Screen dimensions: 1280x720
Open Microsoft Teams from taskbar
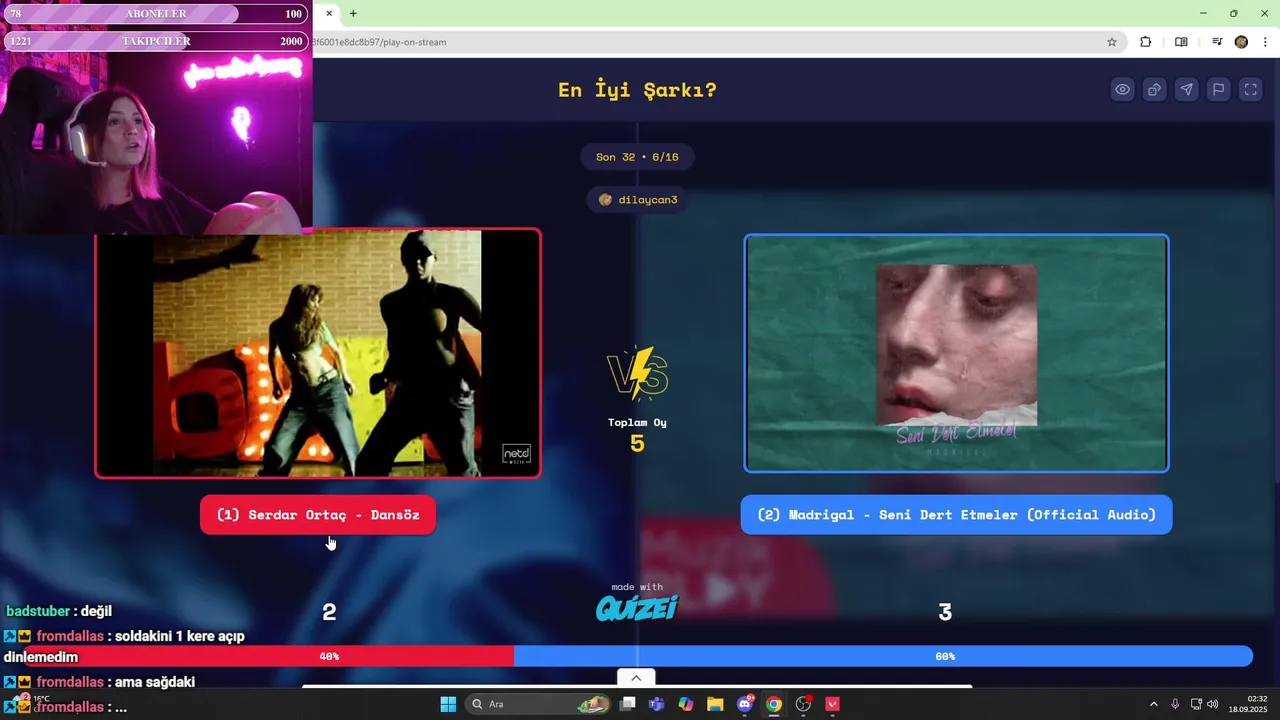coord(656,704)
